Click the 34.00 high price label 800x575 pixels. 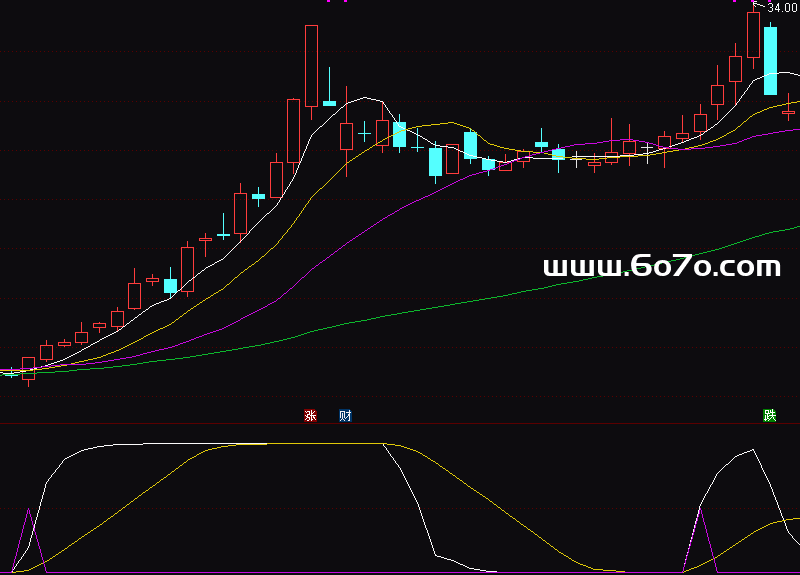click(781, 8)
